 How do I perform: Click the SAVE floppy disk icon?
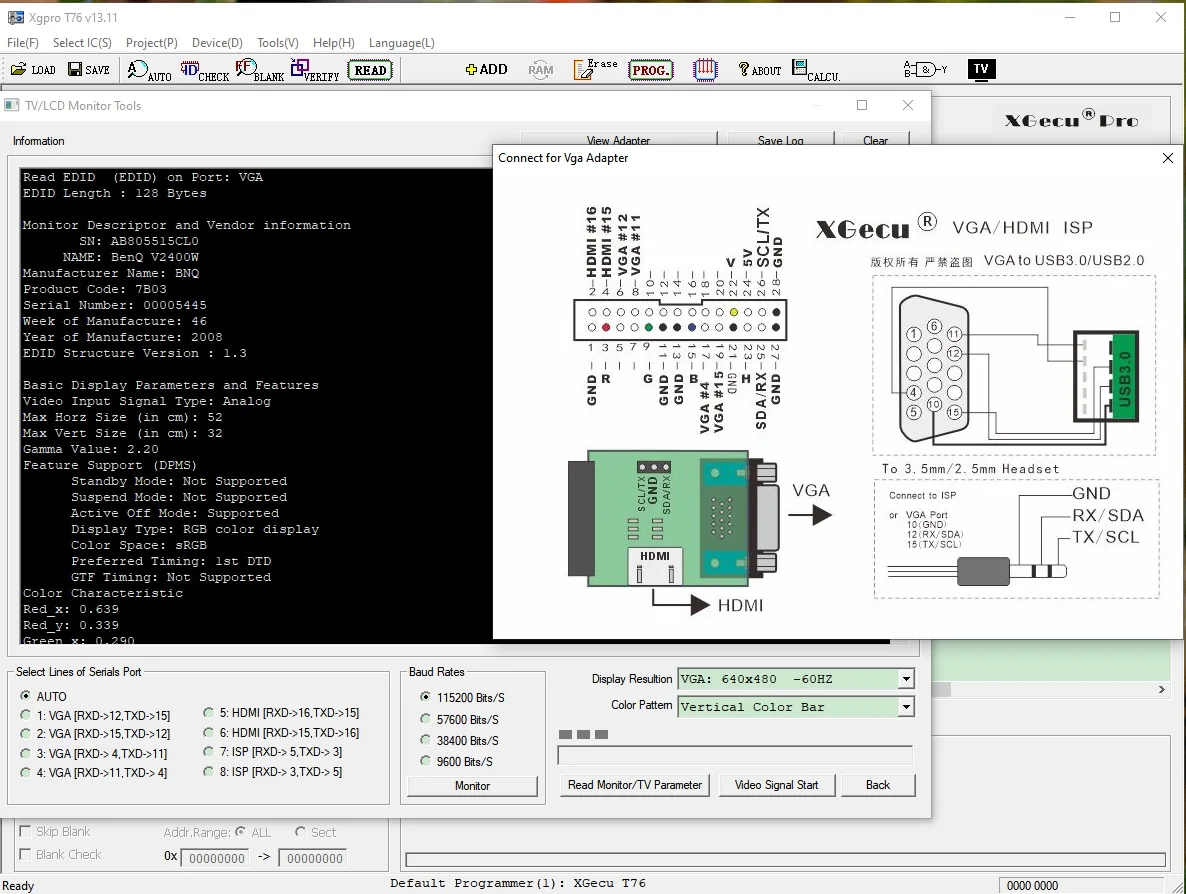pos(88,70)
